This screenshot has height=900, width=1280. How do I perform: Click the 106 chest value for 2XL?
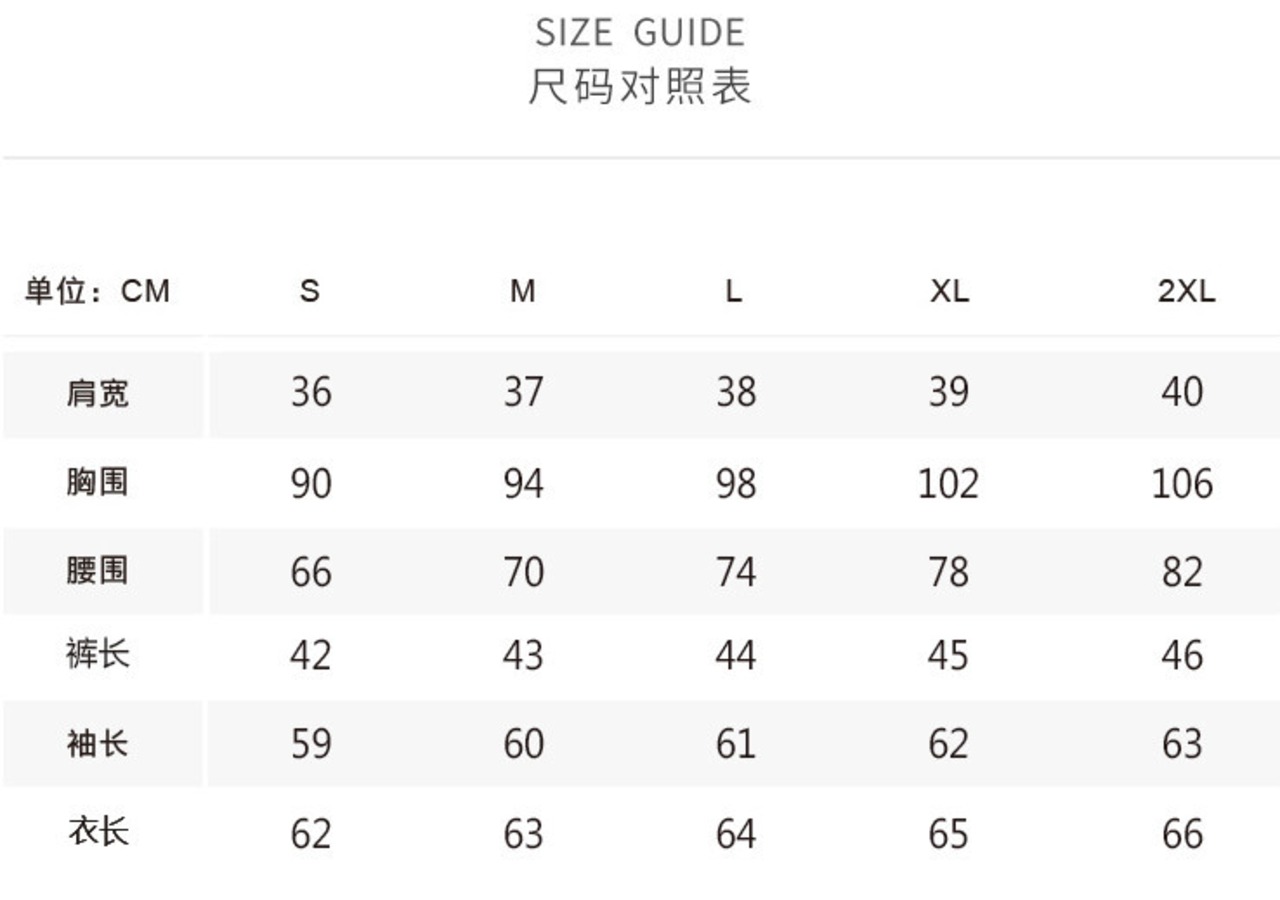(1182, 484)
